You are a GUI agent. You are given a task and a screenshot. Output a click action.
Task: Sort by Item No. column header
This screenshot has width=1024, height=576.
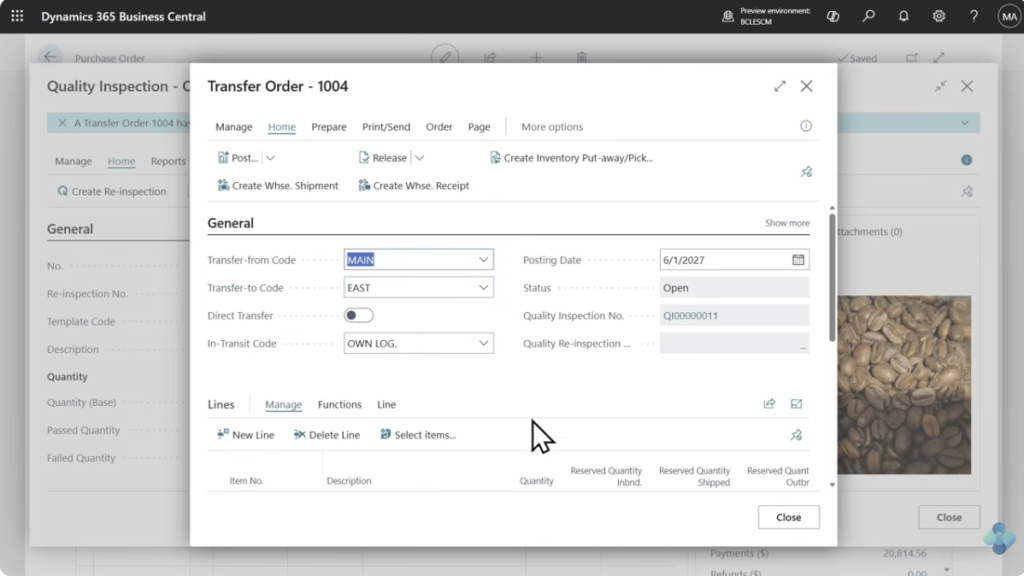[x=246, y=481]
